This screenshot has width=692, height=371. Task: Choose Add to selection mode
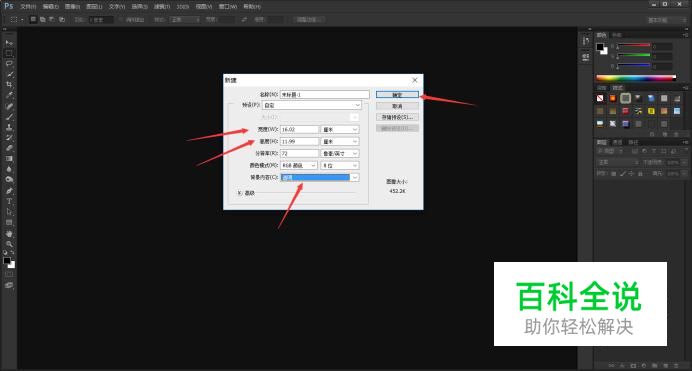pos(43,19)
